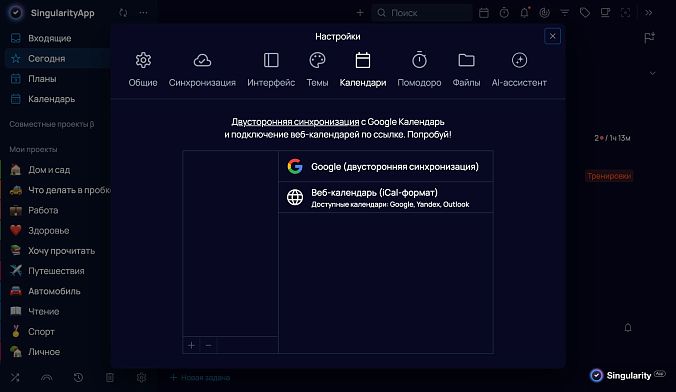Open the three-dots more menu

click(x=144, y=13)
